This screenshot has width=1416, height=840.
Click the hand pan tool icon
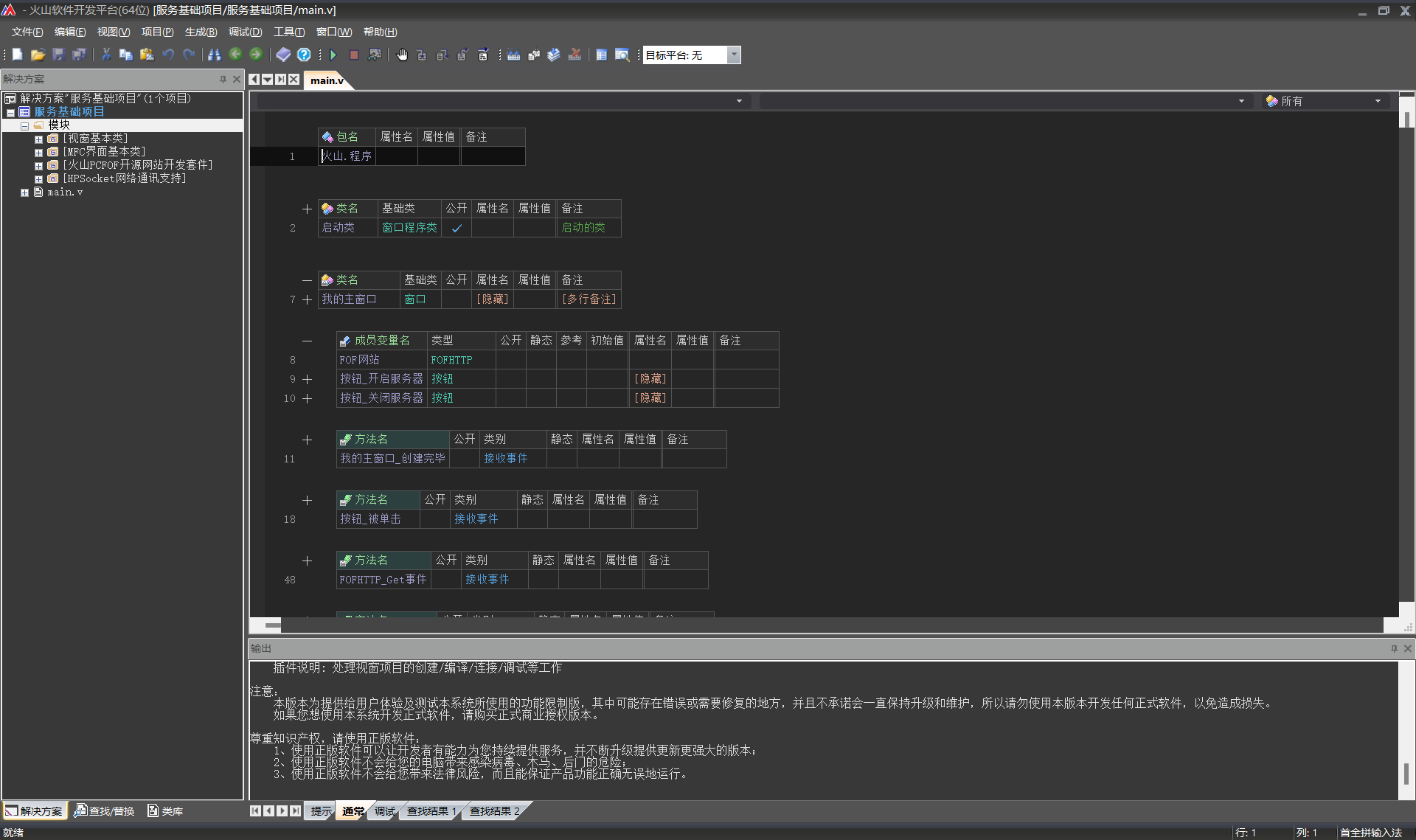tap(402, 55)
